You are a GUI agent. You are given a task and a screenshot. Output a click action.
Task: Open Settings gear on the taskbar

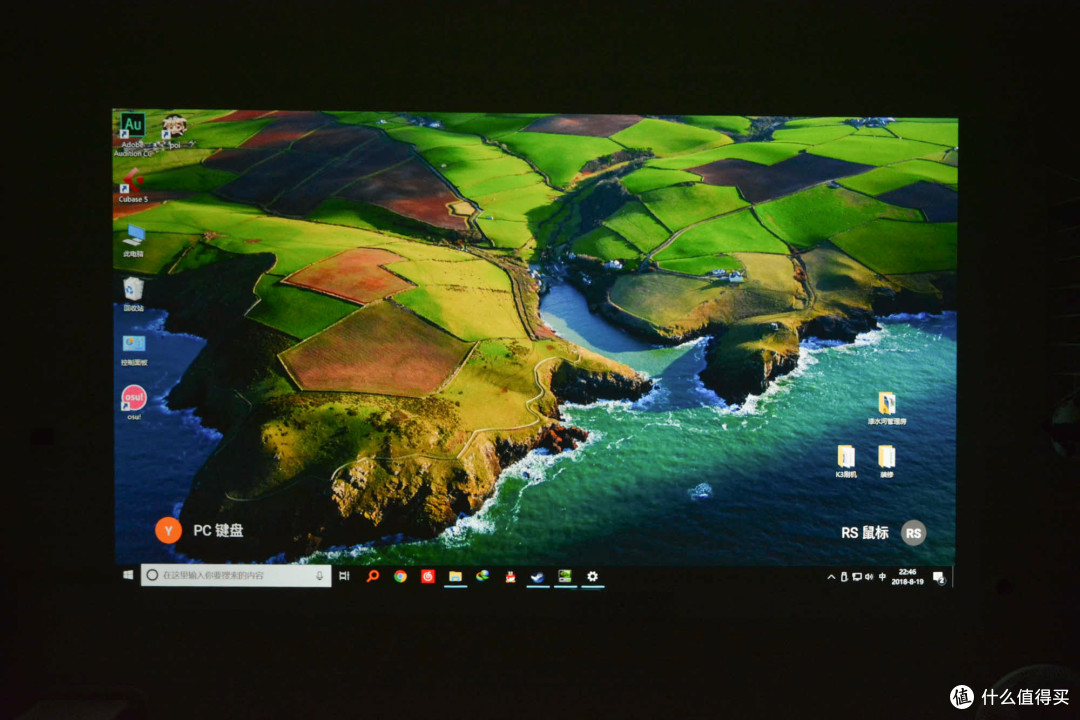click(x=592, y=577)
